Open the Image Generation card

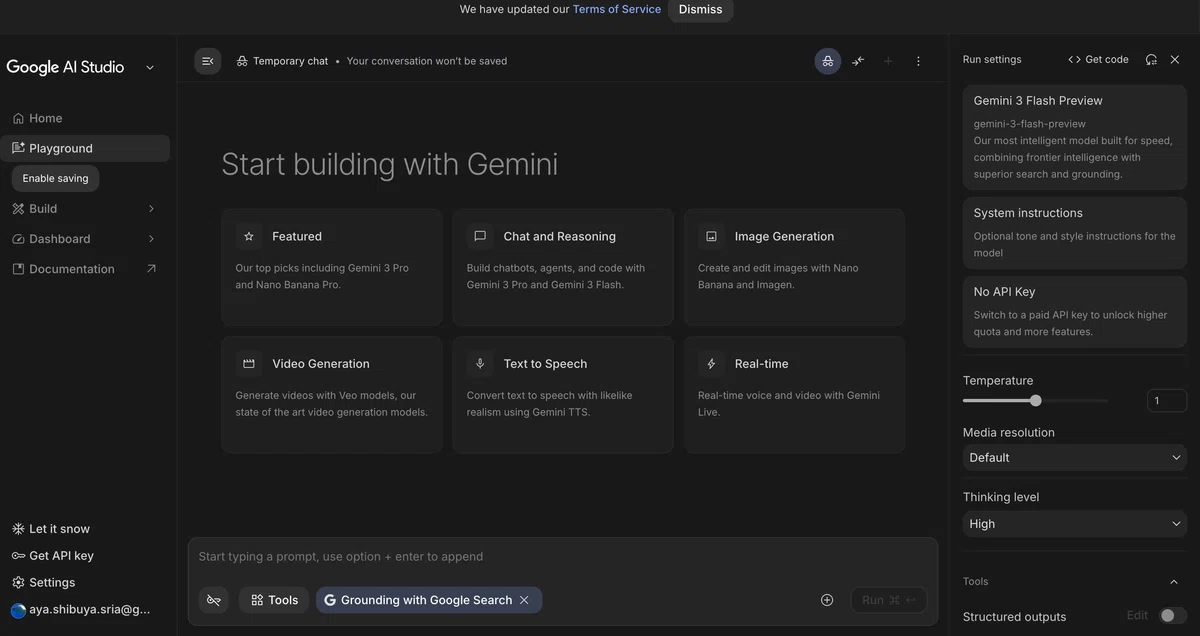click(795, 267)
